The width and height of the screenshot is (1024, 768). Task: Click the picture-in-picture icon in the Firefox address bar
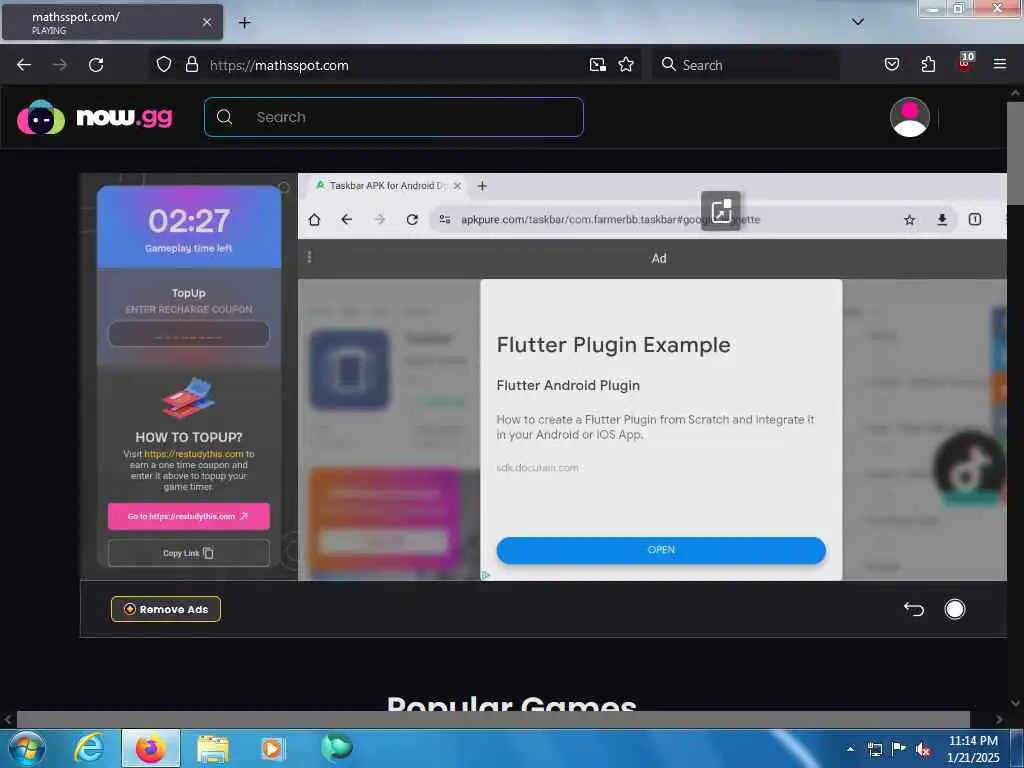click(x=598, y=65)
